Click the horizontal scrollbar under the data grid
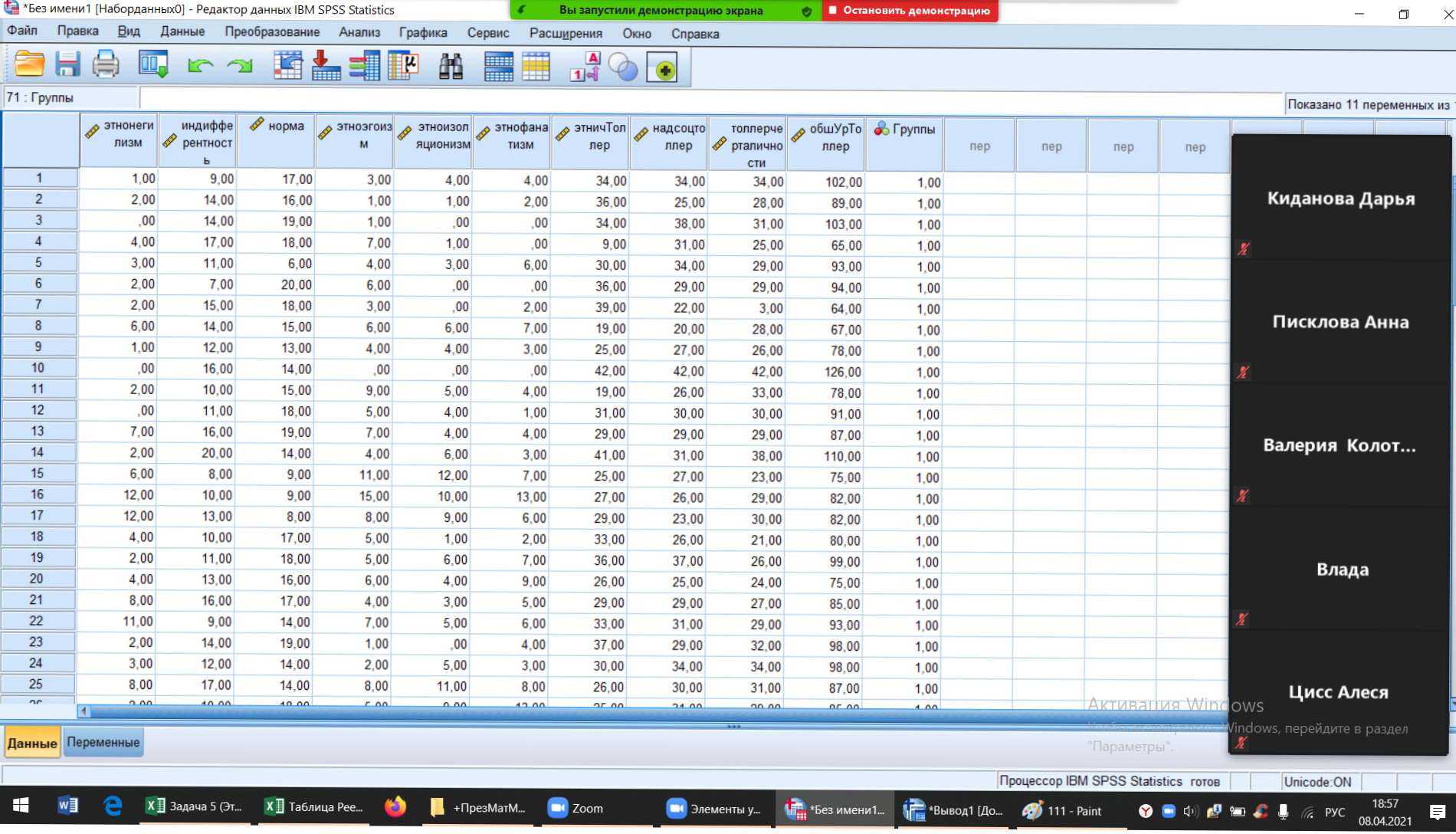 [536, 711]
